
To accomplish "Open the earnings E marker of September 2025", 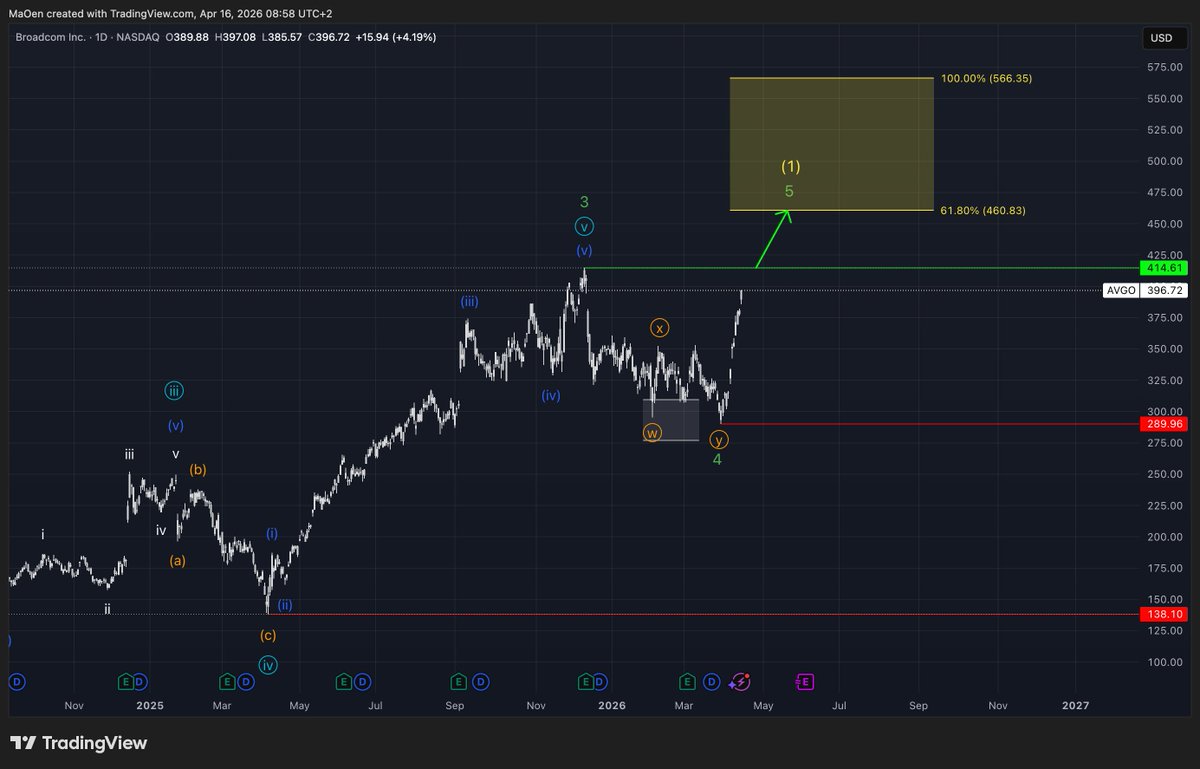I will pos(458,682).
